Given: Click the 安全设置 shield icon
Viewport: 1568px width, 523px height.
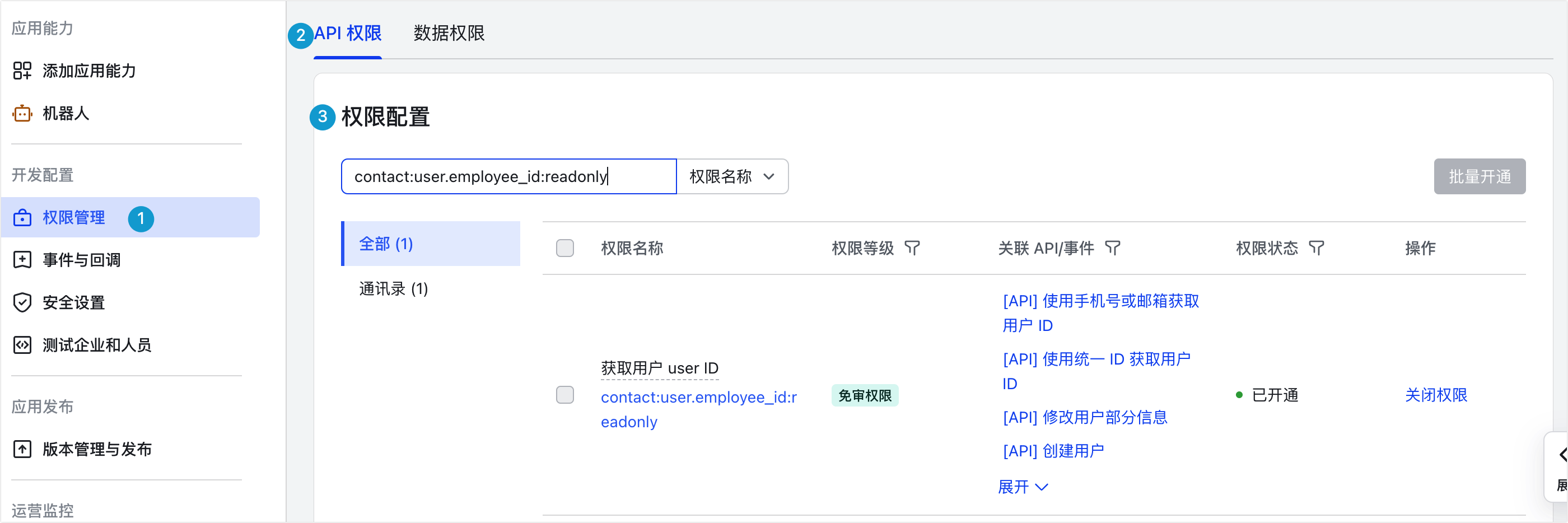Looking at the screenshot, I should pos(22,302).
